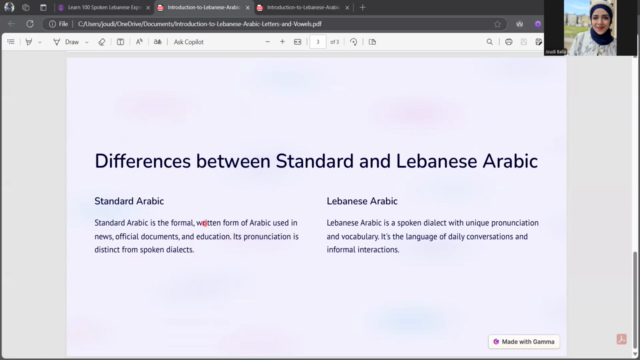
Task: Close the rightmost Introduction-to-Lebanese-Arabic tab
Action: coord(347,7)
